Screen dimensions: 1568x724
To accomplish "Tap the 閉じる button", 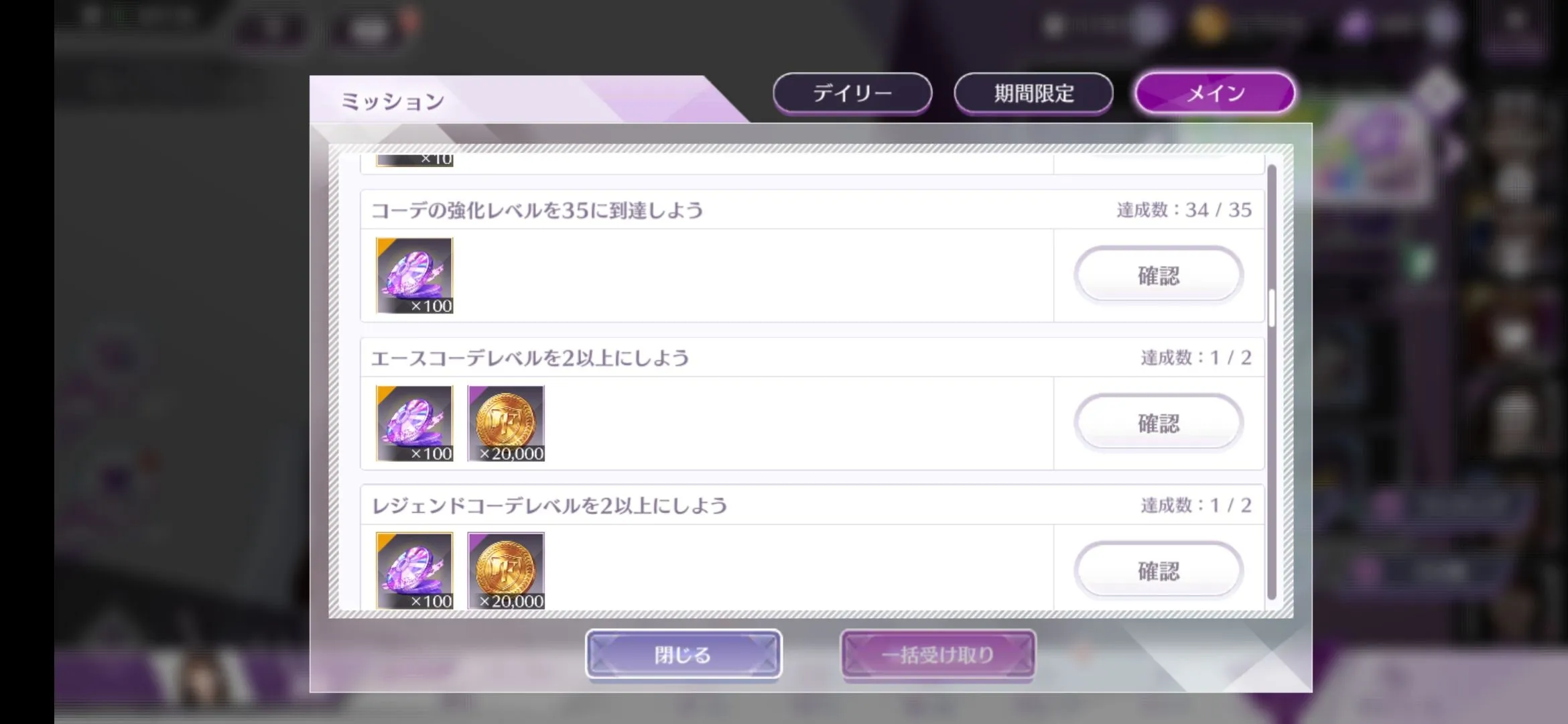I will click(x=683, y=654).
